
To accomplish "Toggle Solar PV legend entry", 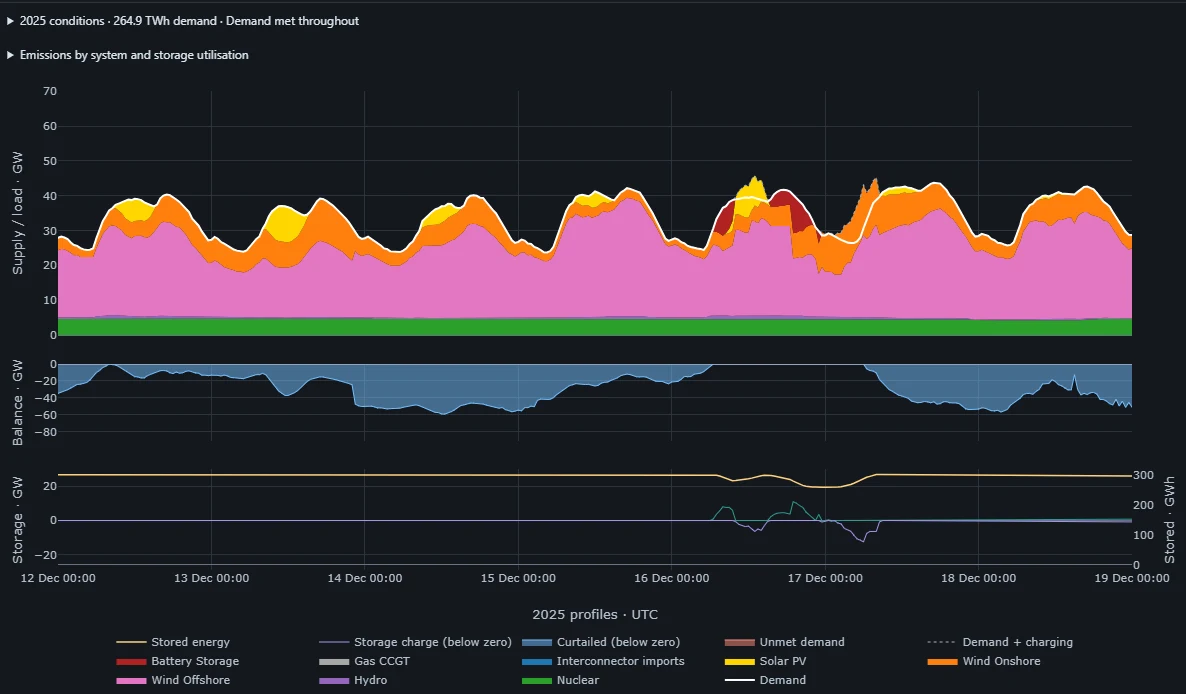I will [x=765, y=661].
